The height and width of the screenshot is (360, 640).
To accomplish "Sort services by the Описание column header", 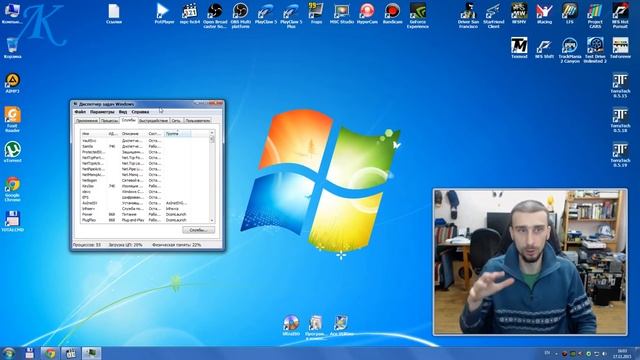I will tap(133, 134).
